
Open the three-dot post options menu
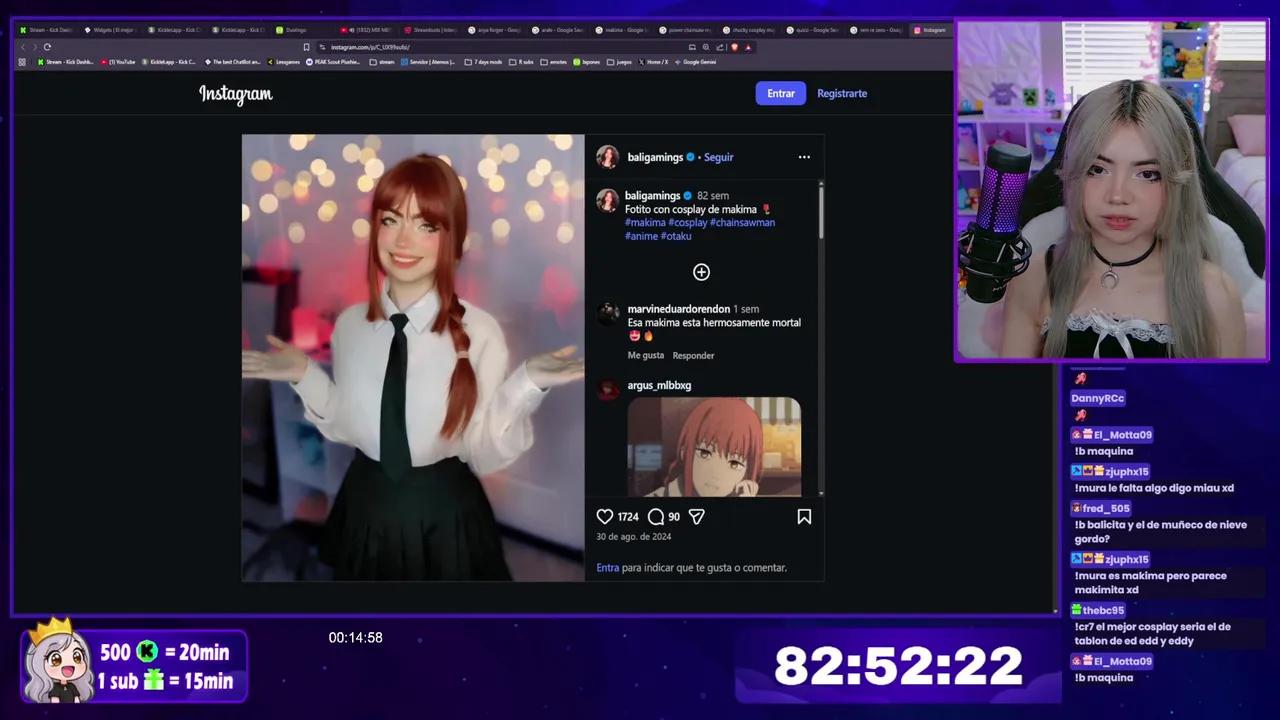click(x=804, y=157)
